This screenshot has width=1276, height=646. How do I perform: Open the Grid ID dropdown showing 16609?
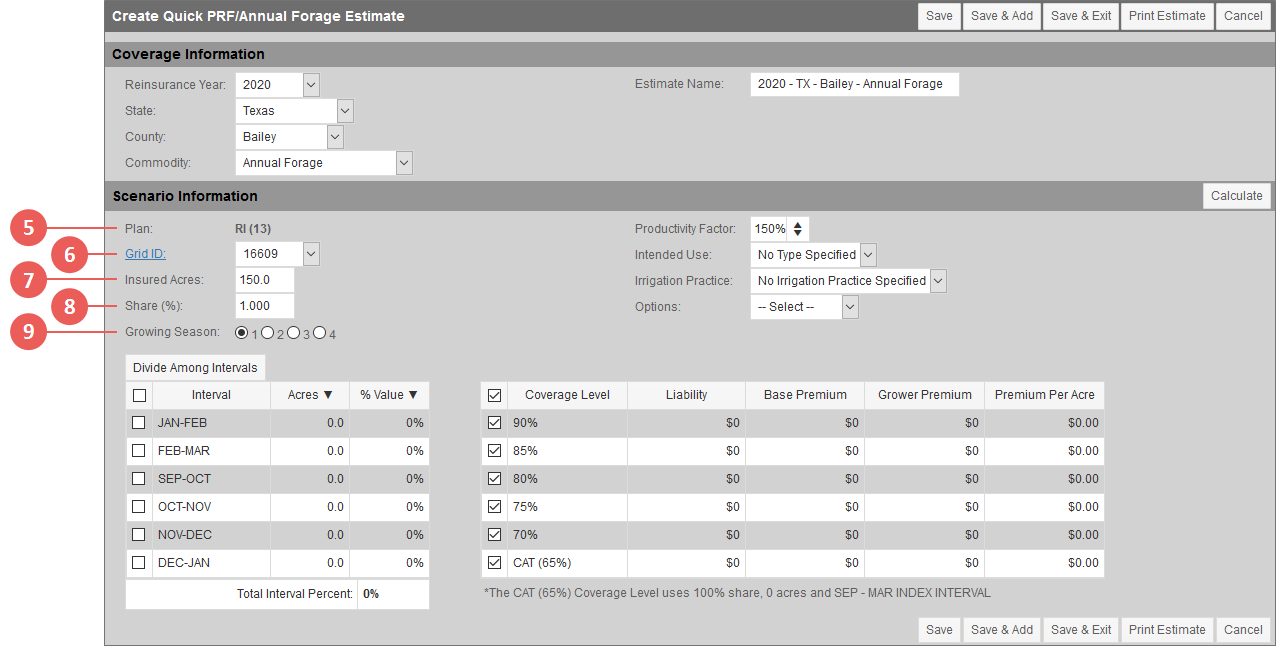click(x=310, y=253)
